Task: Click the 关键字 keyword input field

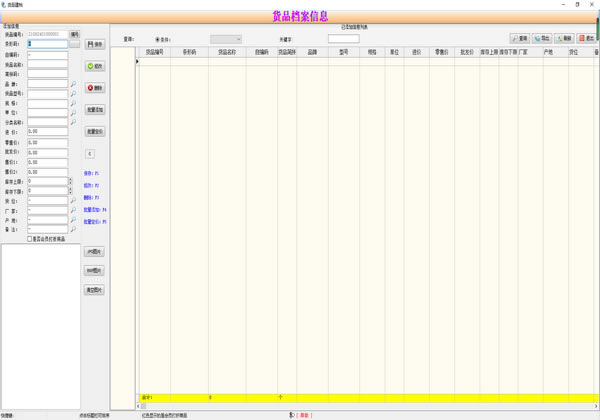Action: [x=343, y=39]
